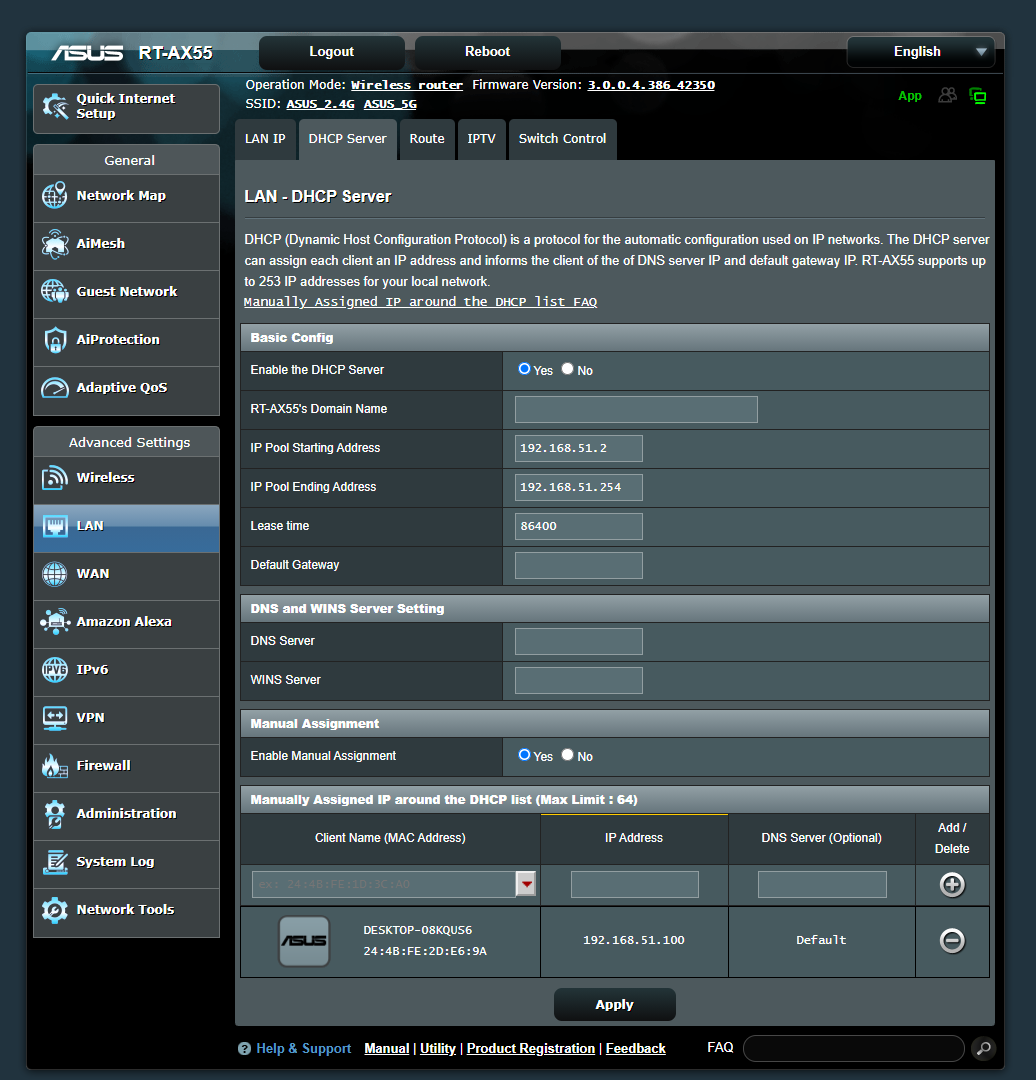This screenshot has width=1036, height=1080.
Task: Open the IPv6 icon
Action: (54, 669)
